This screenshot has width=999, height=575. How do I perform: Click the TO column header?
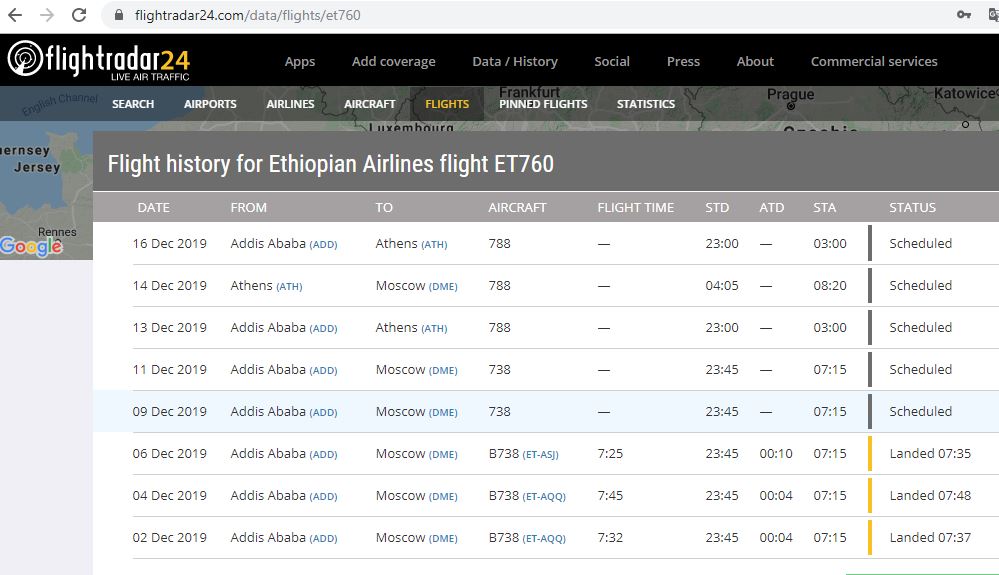click(x=384, y=208)
